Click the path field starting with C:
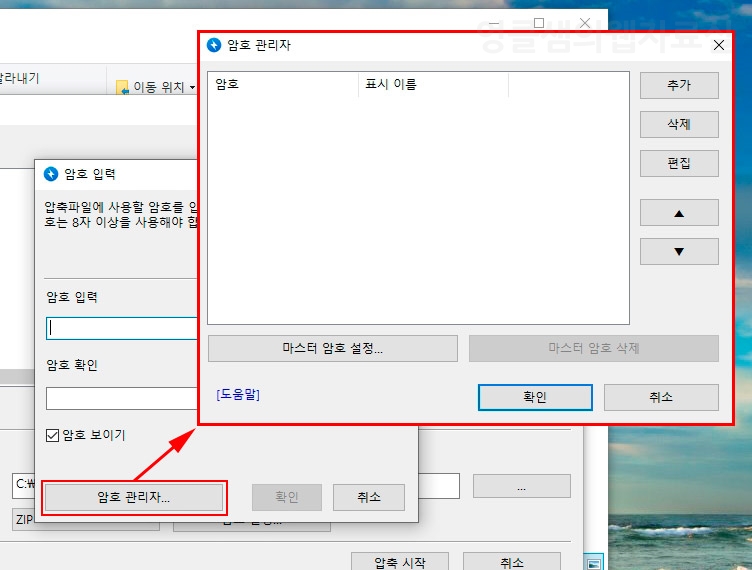The height and width of the screenshot is (570, 752). tap(24, 485)
